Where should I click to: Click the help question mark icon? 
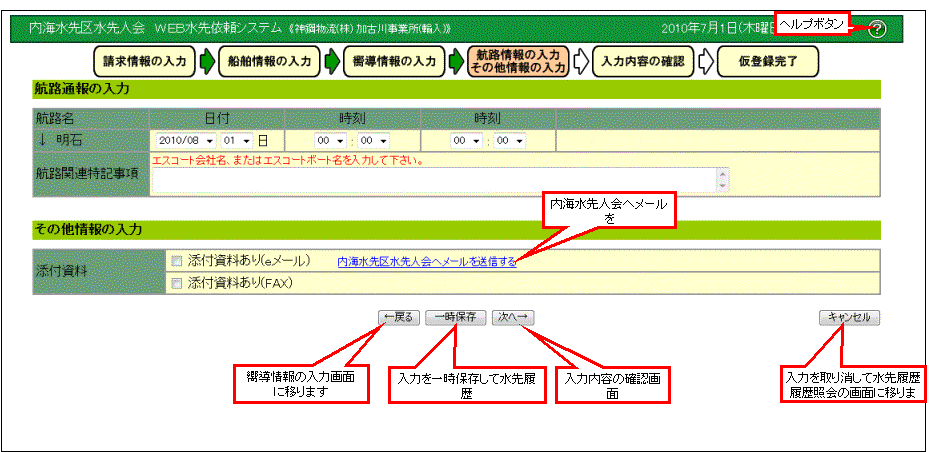(877, 28)
